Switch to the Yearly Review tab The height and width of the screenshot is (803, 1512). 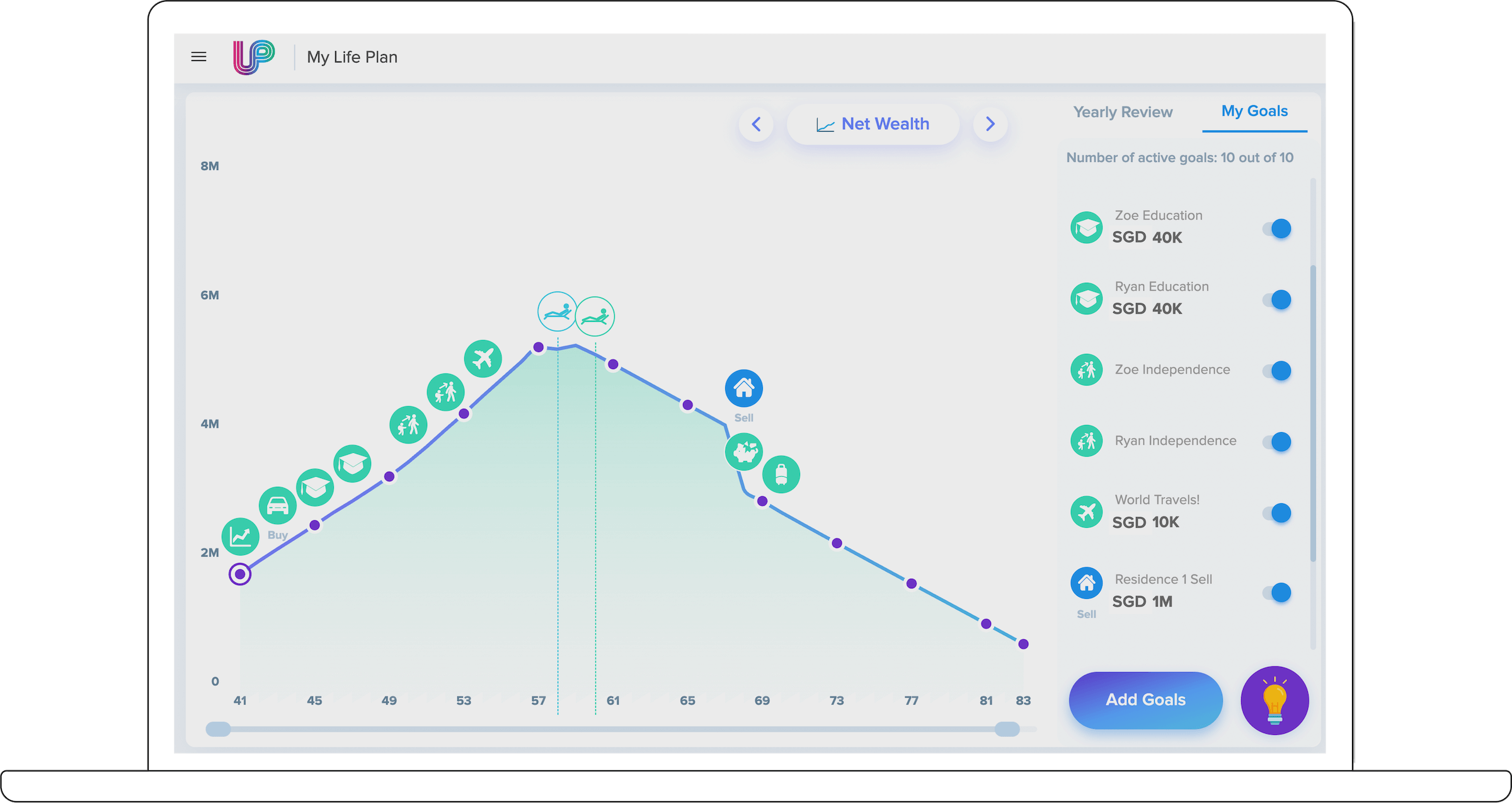[x=1123, y=112]
